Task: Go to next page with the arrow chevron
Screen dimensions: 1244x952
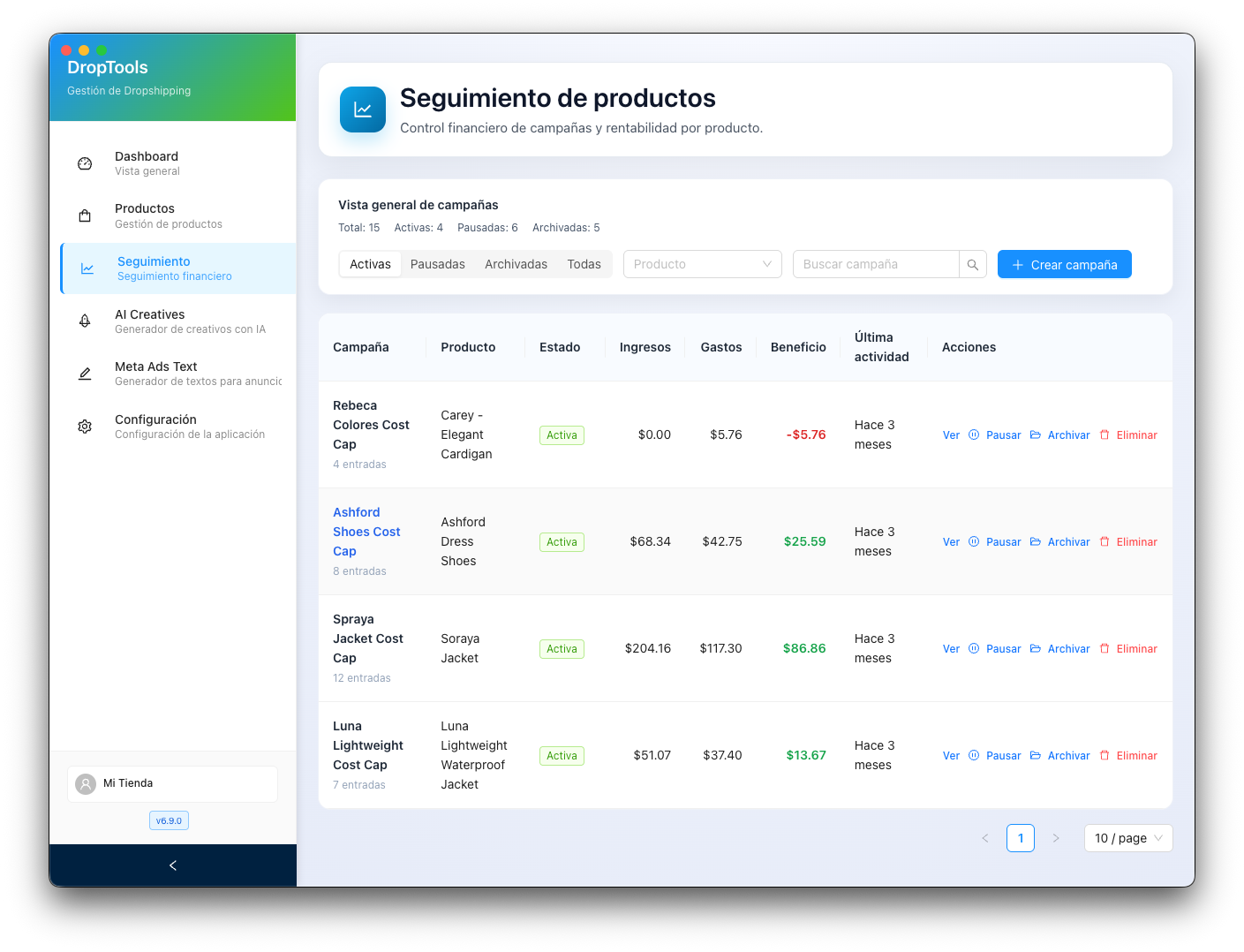Action: [1056, 837]
